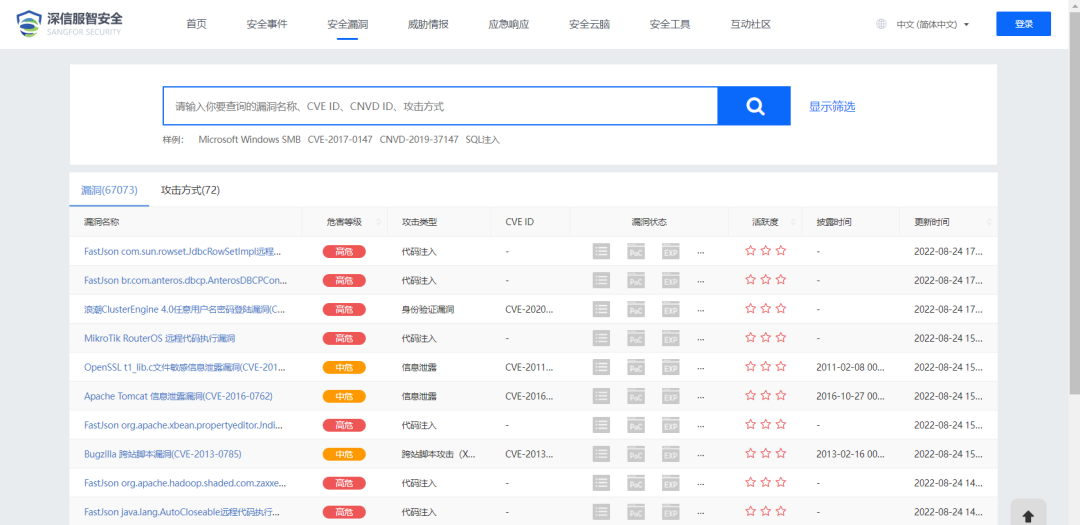Click the 漏洞状态 column header
Screen dimensions: 1080x525
pos(649,222)
